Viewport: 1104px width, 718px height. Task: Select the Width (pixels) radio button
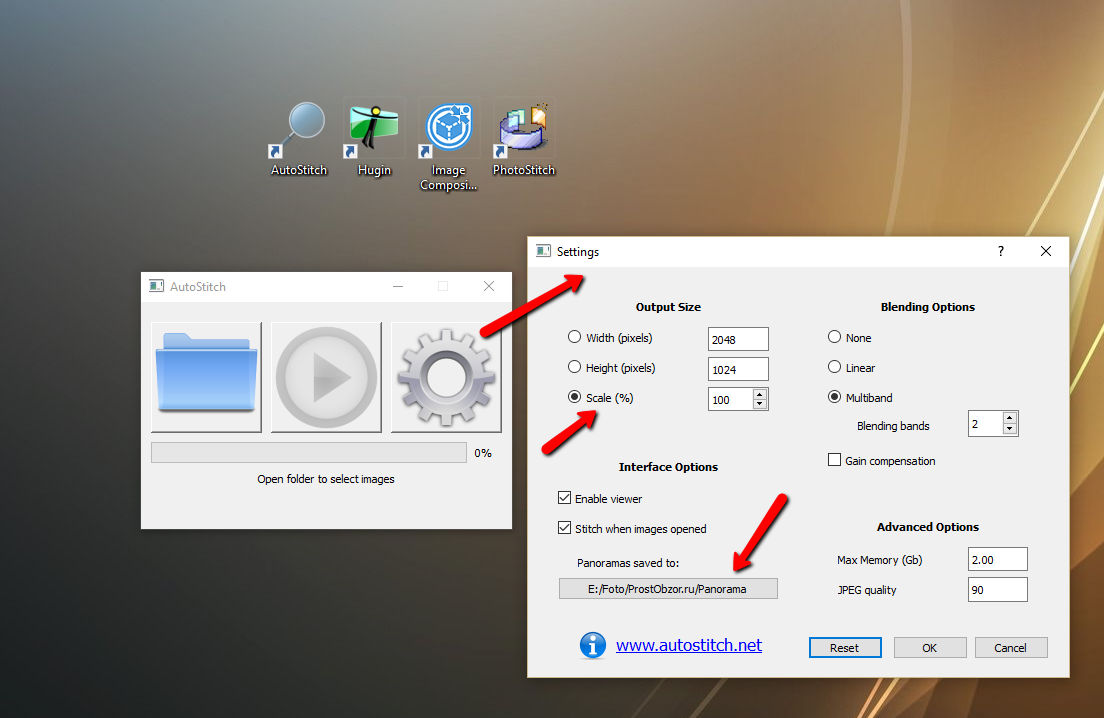click(x=575, y=338)
